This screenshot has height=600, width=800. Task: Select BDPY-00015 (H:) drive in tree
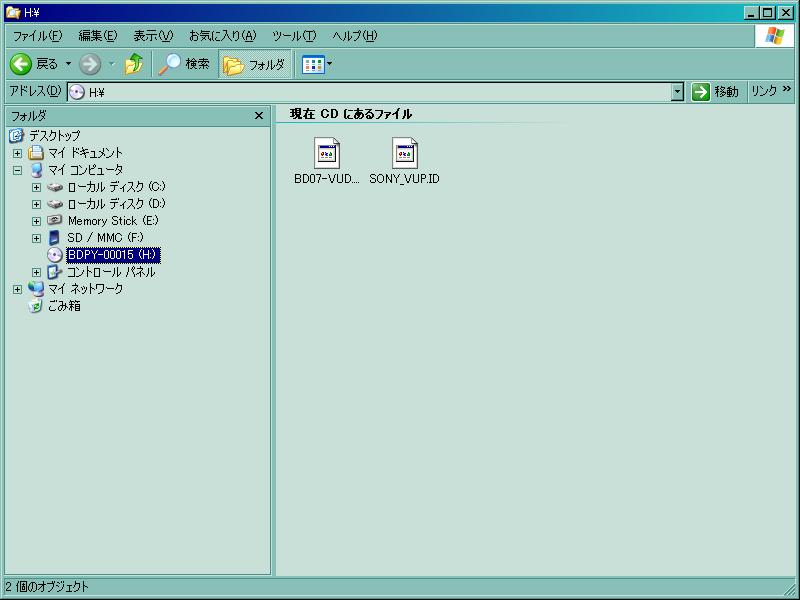pos(112,255)
